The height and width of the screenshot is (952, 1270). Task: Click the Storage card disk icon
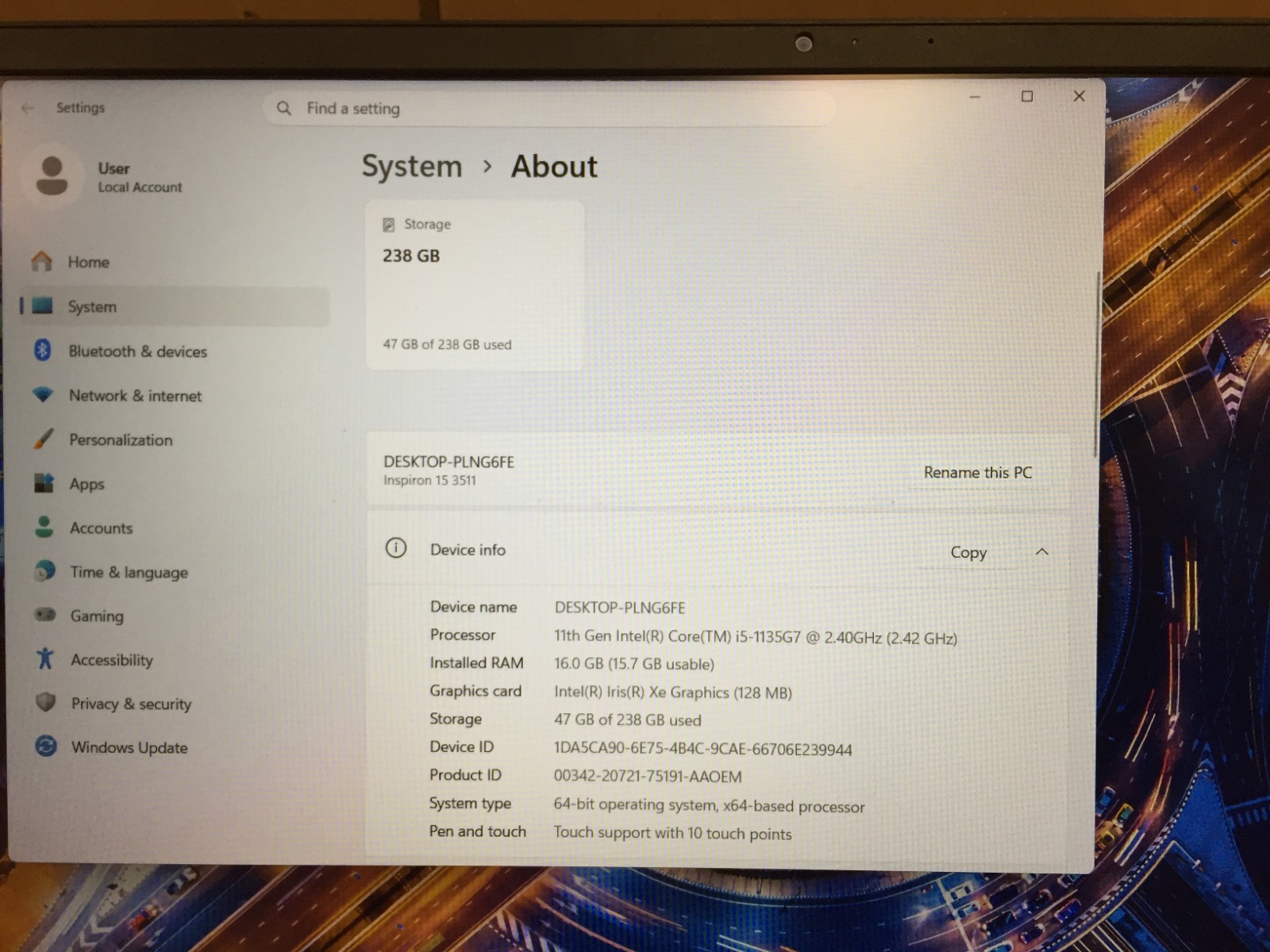[388, 225]
